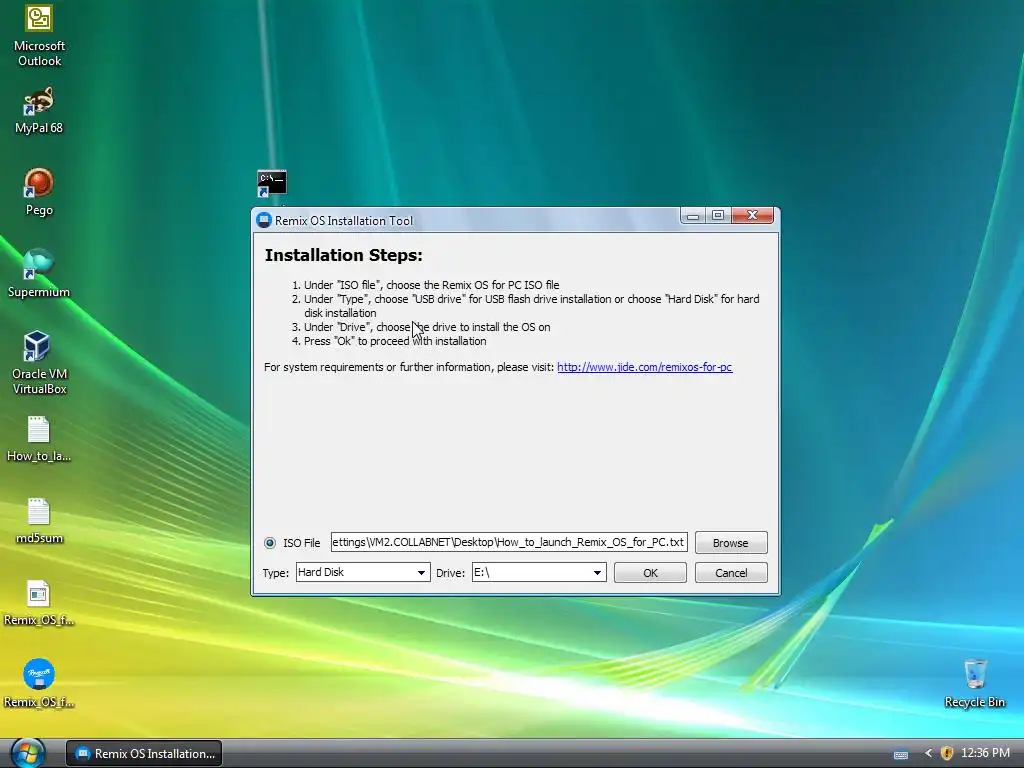
Task: Maximize the Remix OS Installation Tool window
Action: pyautogui.click(x=718, y=216)
